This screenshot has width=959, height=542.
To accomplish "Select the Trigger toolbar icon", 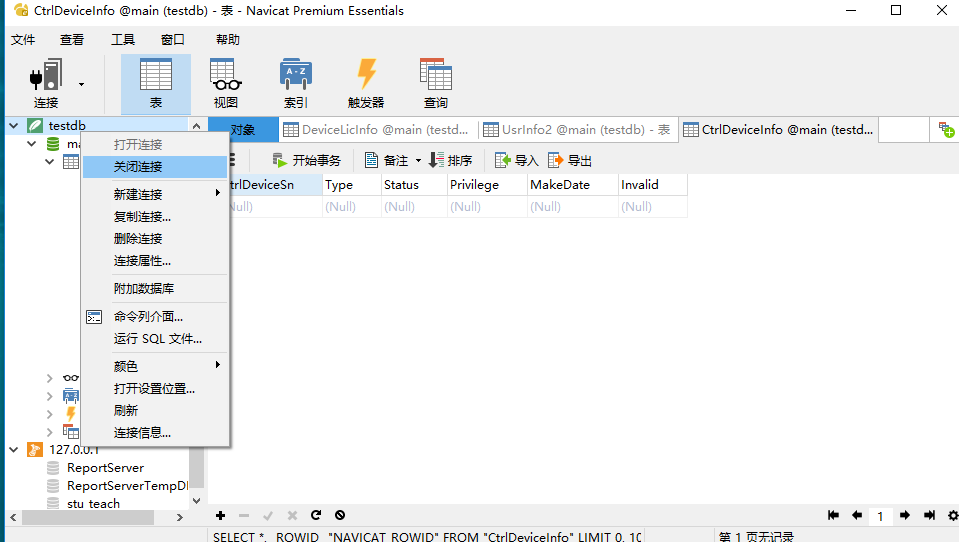I will (x=366, y=84).
